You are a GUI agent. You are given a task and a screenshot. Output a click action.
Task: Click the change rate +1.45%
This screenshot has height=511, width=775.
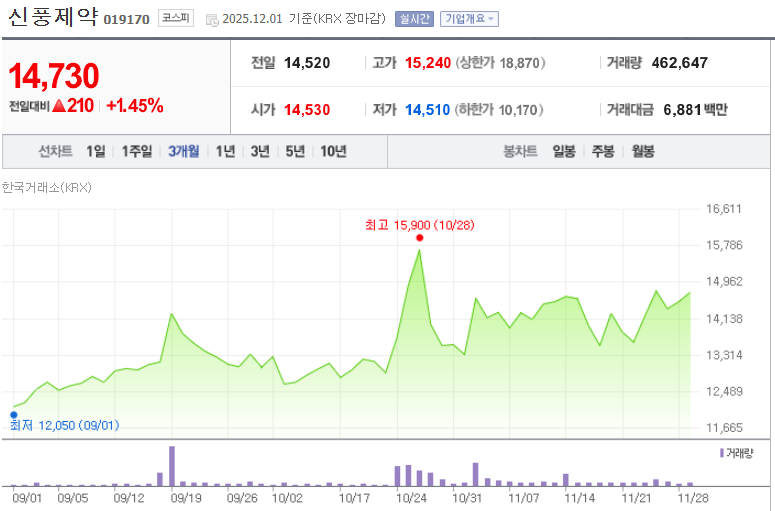pyautogui.click(x=135, y=105)
